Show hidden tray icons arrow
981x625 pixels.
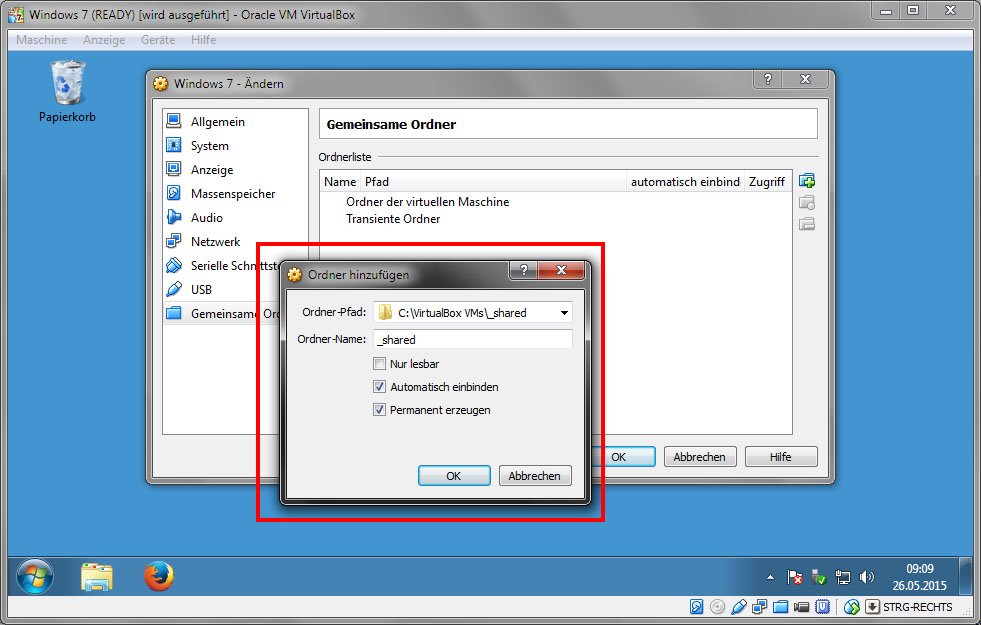pyautogui.click(x=770, y=577)
